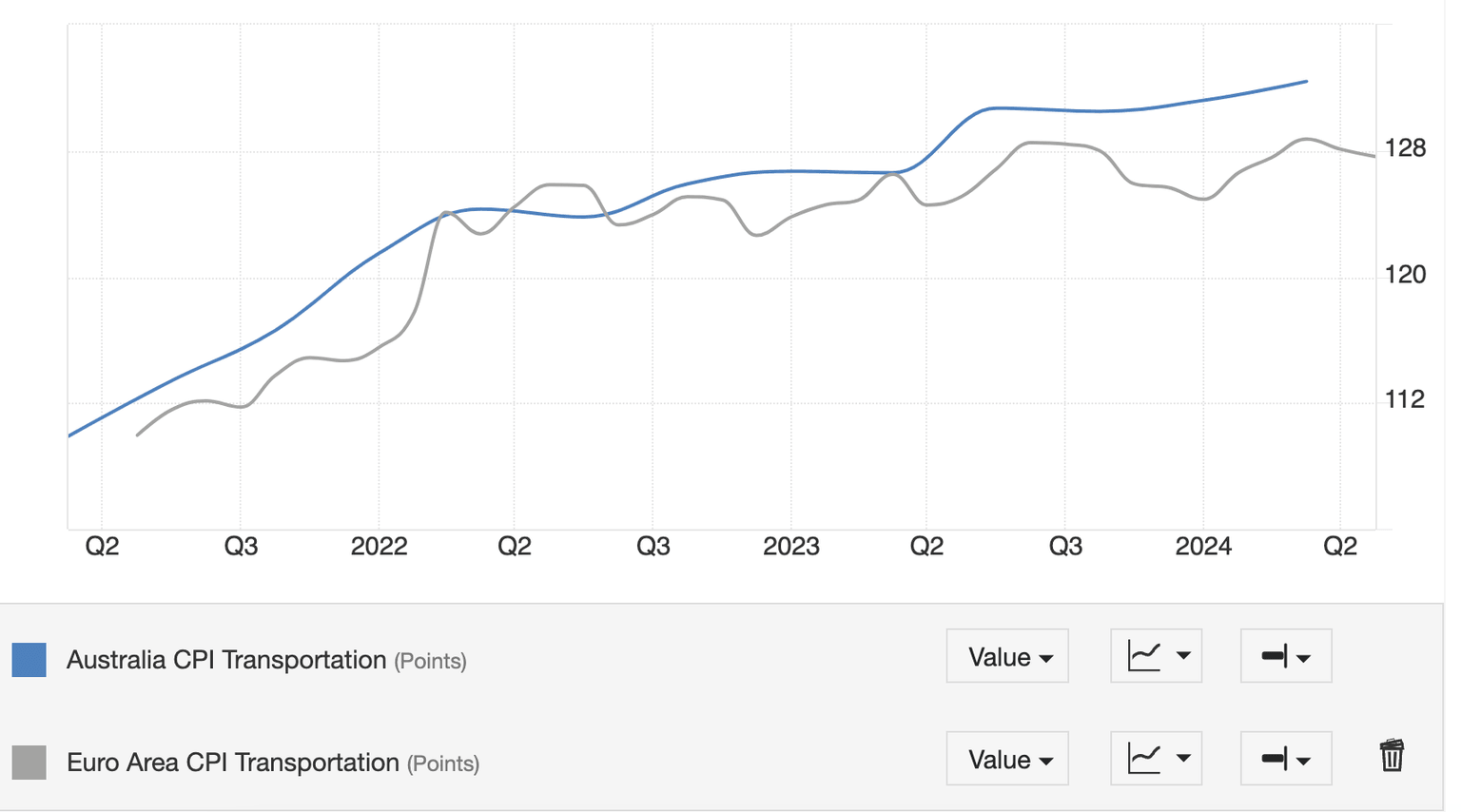Image resolution: width=1461 pixels, height=812 pixels.
Task: Click the 2024 label on the x-axis
Action: coord(1203,547)
